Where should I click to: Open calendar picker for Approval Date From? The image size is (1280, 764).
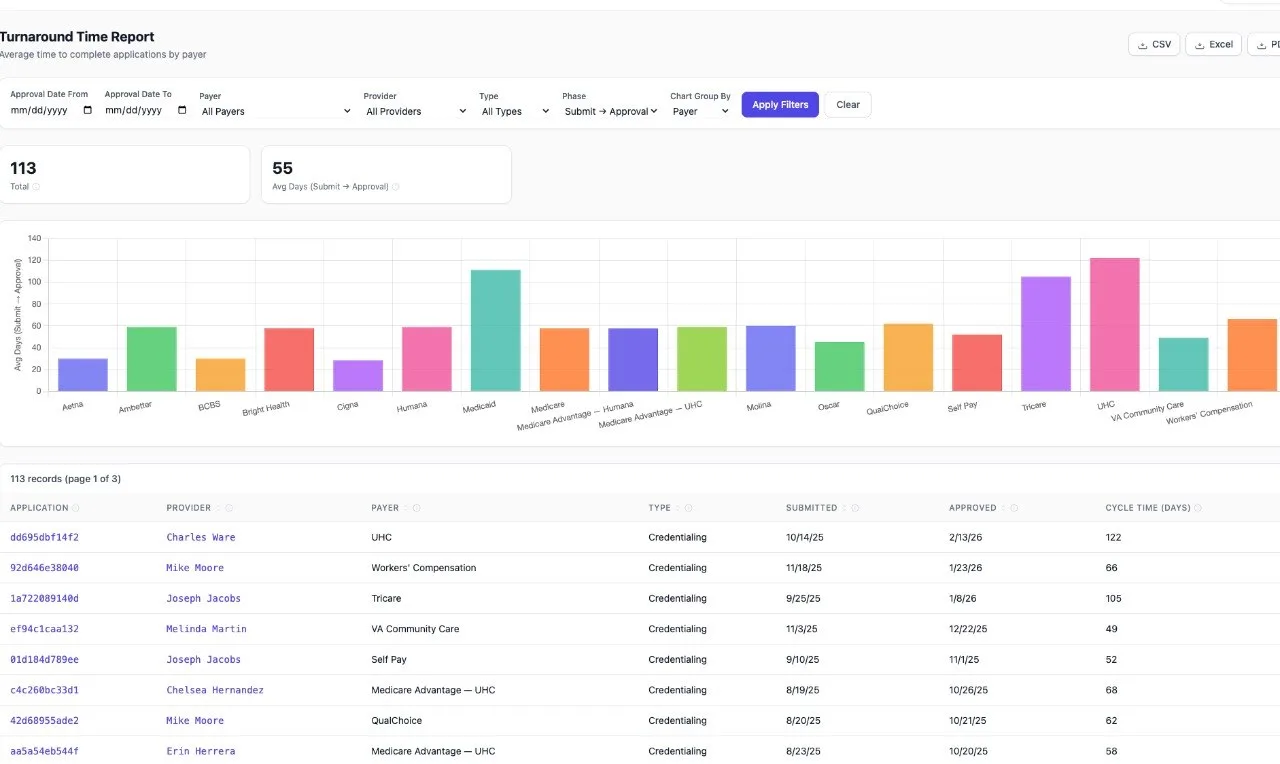pos(88,110)
